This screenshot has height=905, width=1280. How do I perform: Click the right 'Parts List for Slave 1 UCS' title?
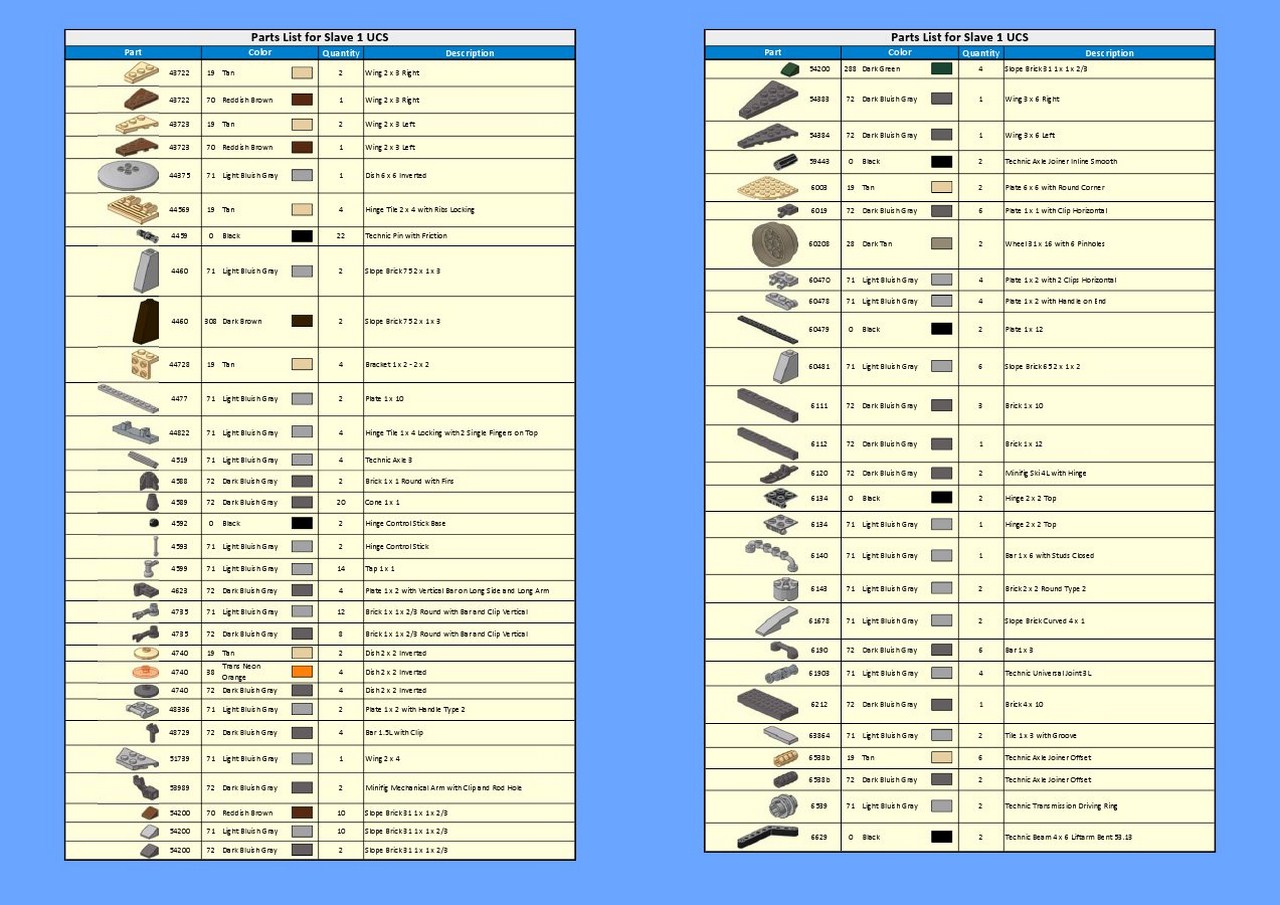tap(960, 37)
